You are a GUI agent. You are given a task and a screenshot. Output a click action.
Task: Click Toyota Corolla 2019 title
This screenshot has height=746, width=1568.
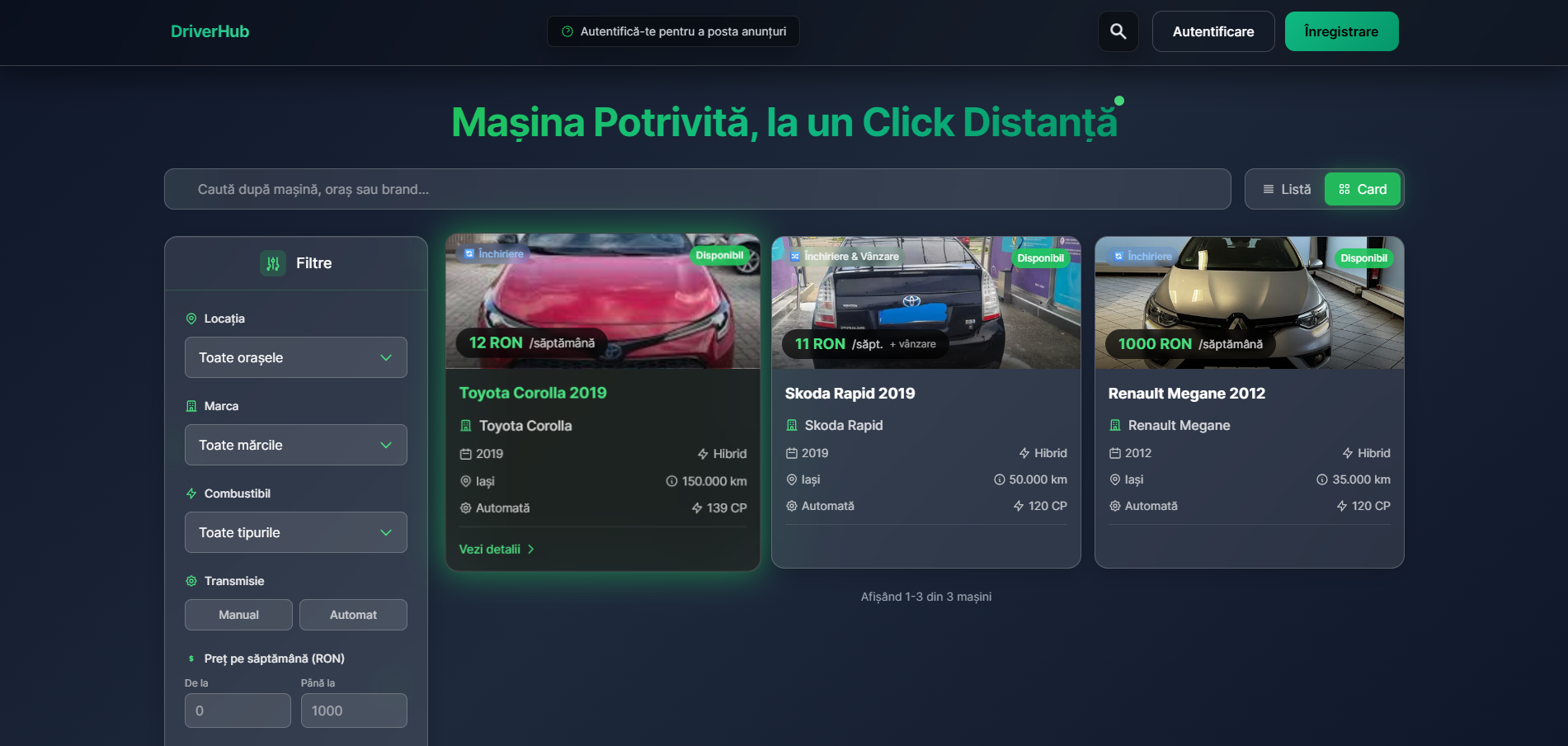[533, 393]
